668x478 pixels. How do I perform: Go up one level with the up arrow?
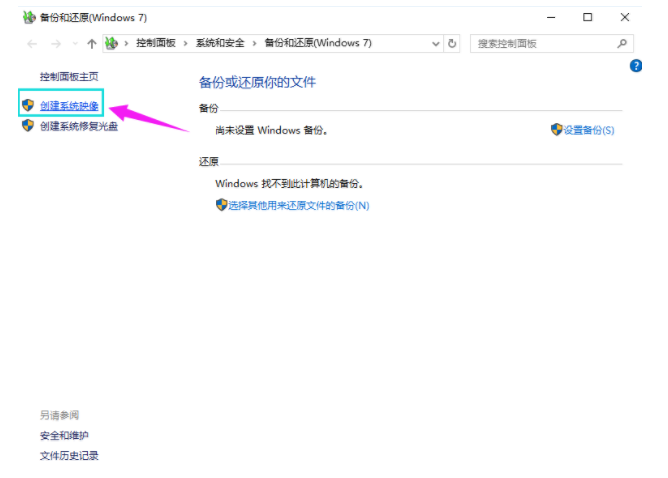click(x=92, y=44)
